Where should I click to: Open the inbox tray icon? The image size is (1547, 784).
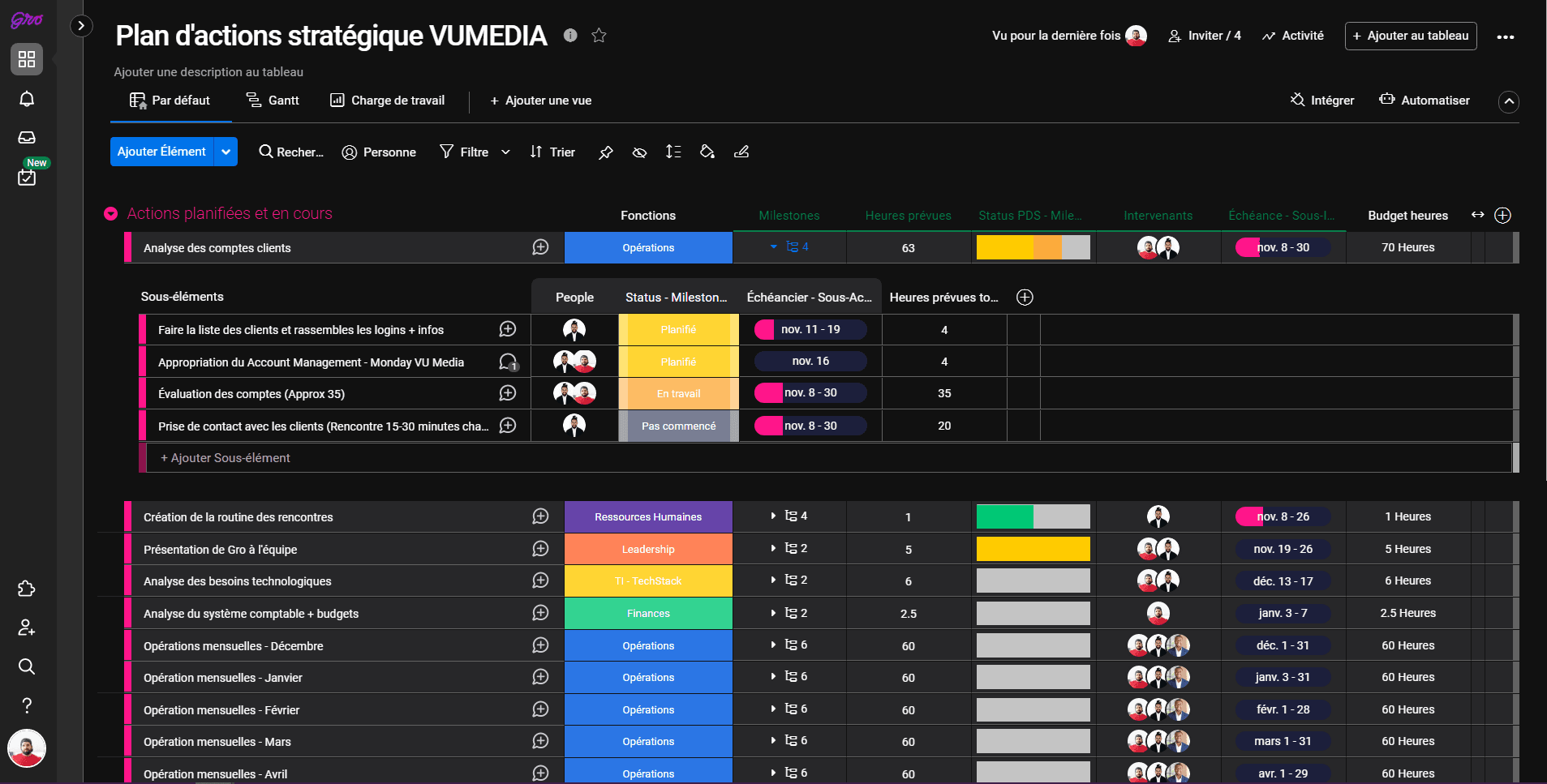click(x=27, y=138)
